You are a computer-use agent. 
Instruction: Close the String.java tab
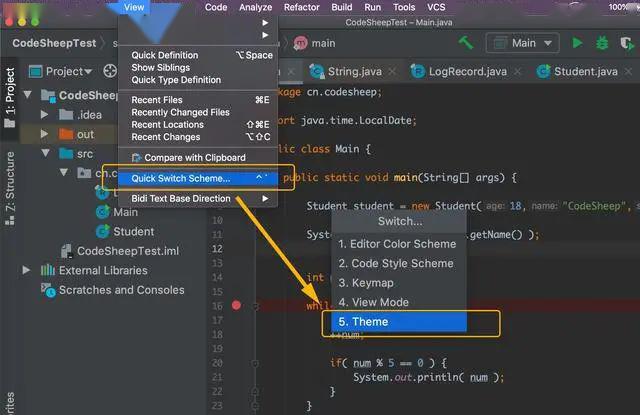pyautogui.click(x=392, y=71)
